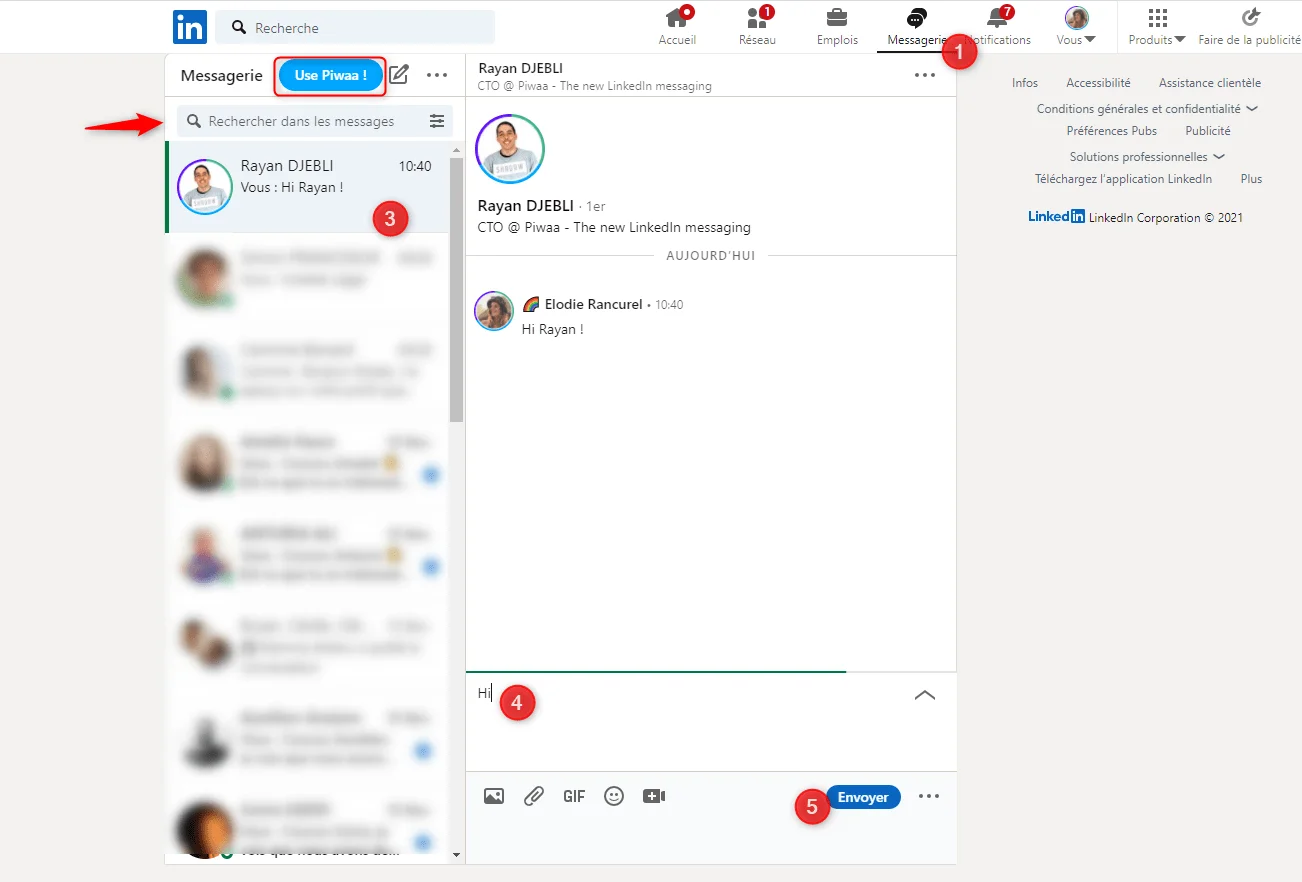Screen dimensions: 1302x882
Task: Open the message filter sliders icon
Action: [437, 121]
